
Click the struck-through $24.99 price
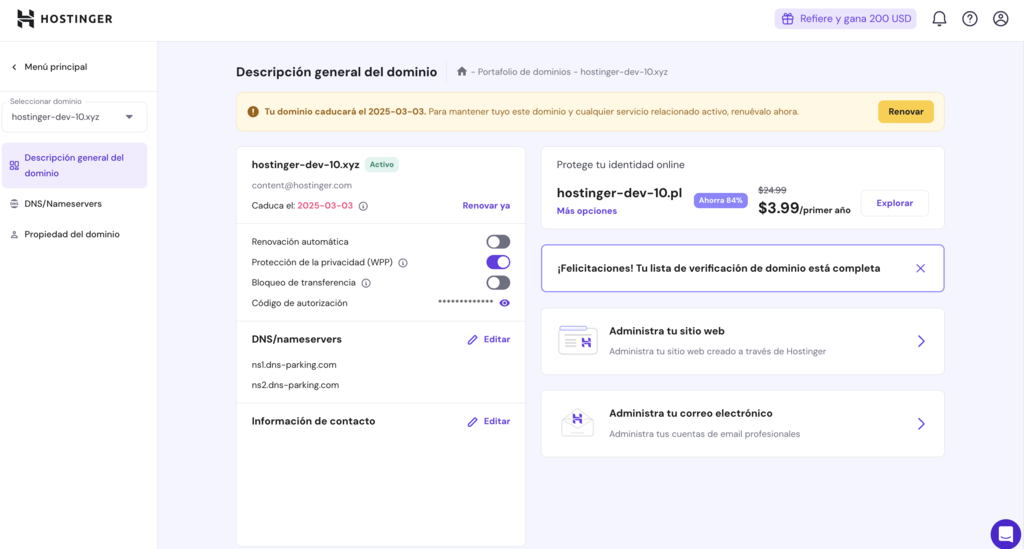(772, 190)
